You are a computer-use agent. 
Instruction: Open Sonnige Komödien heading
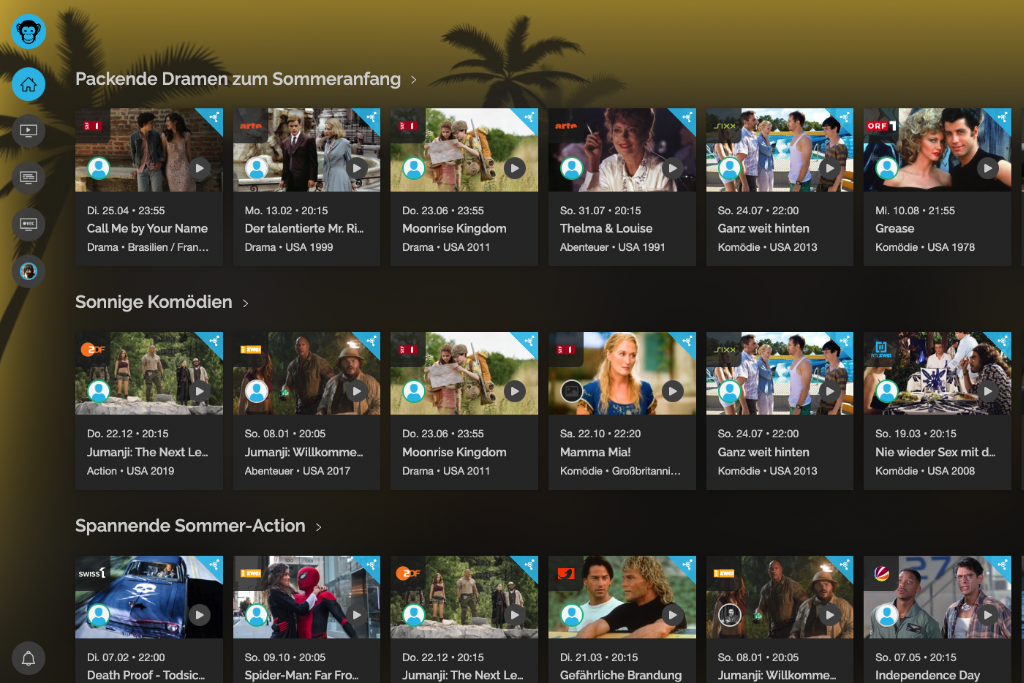coord(153,302)
